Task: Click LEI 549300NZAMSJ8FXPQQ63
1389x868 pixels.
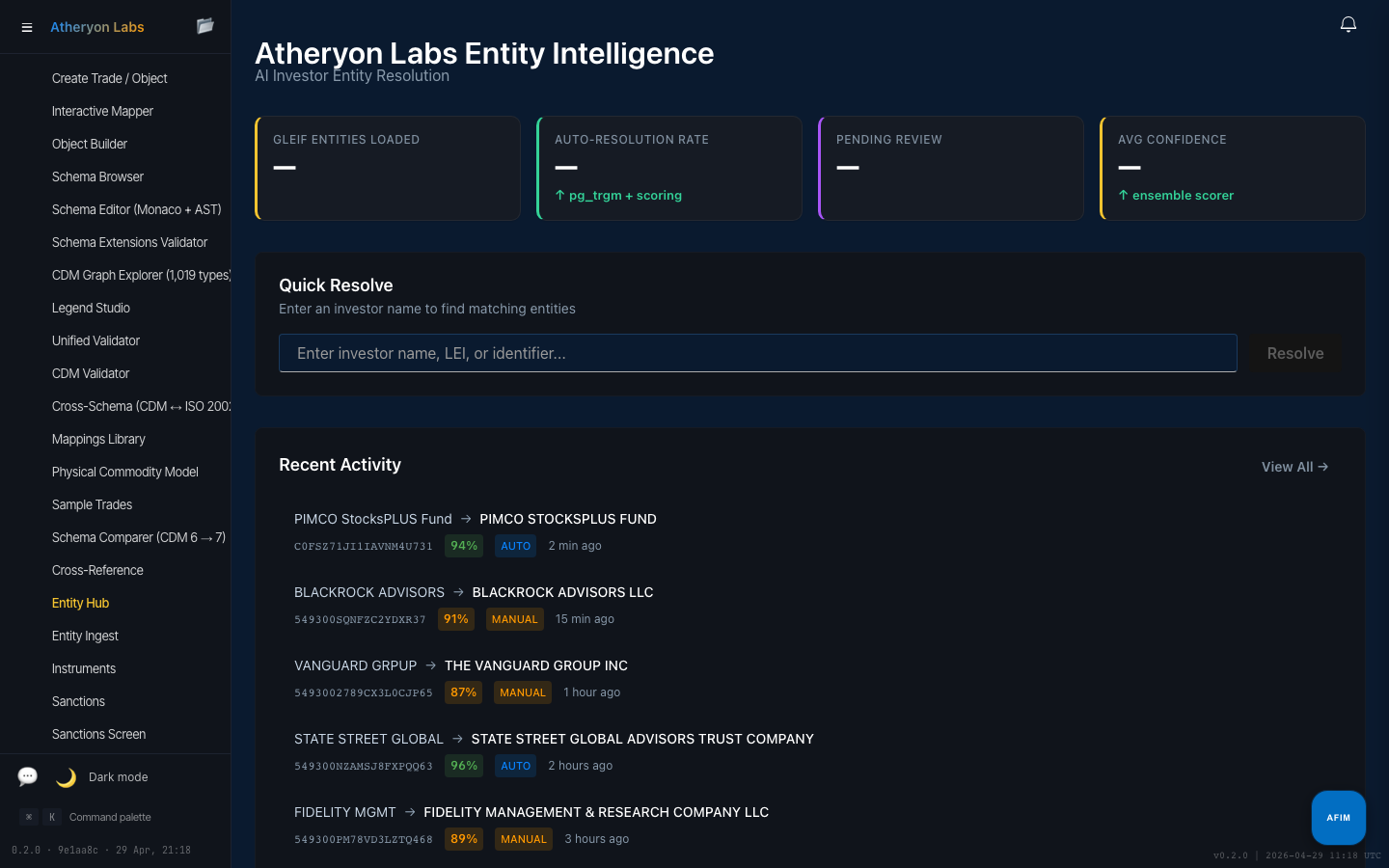Action: (364, 766)
